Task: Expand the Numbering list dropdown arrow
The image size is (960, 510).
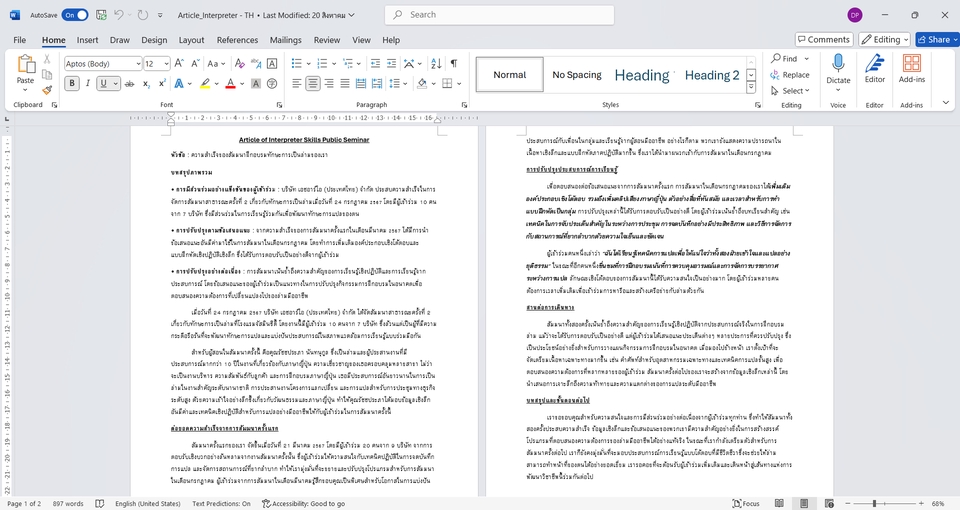Action: click(333, 64)
